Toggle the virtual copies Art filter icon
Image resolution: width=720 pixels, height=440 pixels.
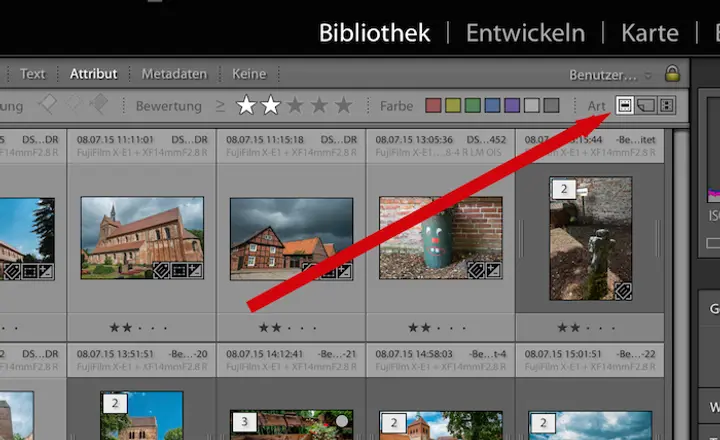pyautogui.click(x=646, y=105)
